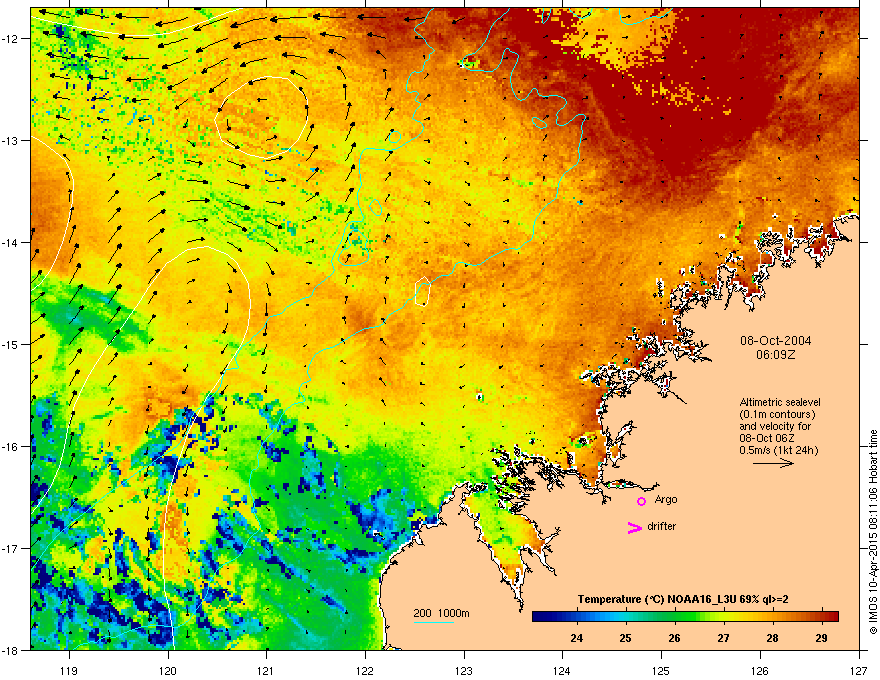Click the temperature color bar
Screen dimensions: 880x680
pos(685,616)
